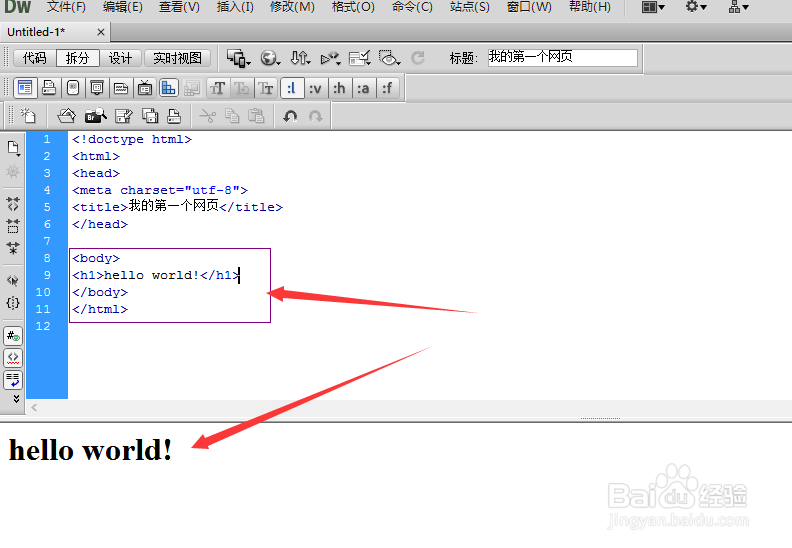Toggle the :f focus pseudo-class button
This screenshot has height=548, width=792.
pyautogui.click(x=387, y=88)
